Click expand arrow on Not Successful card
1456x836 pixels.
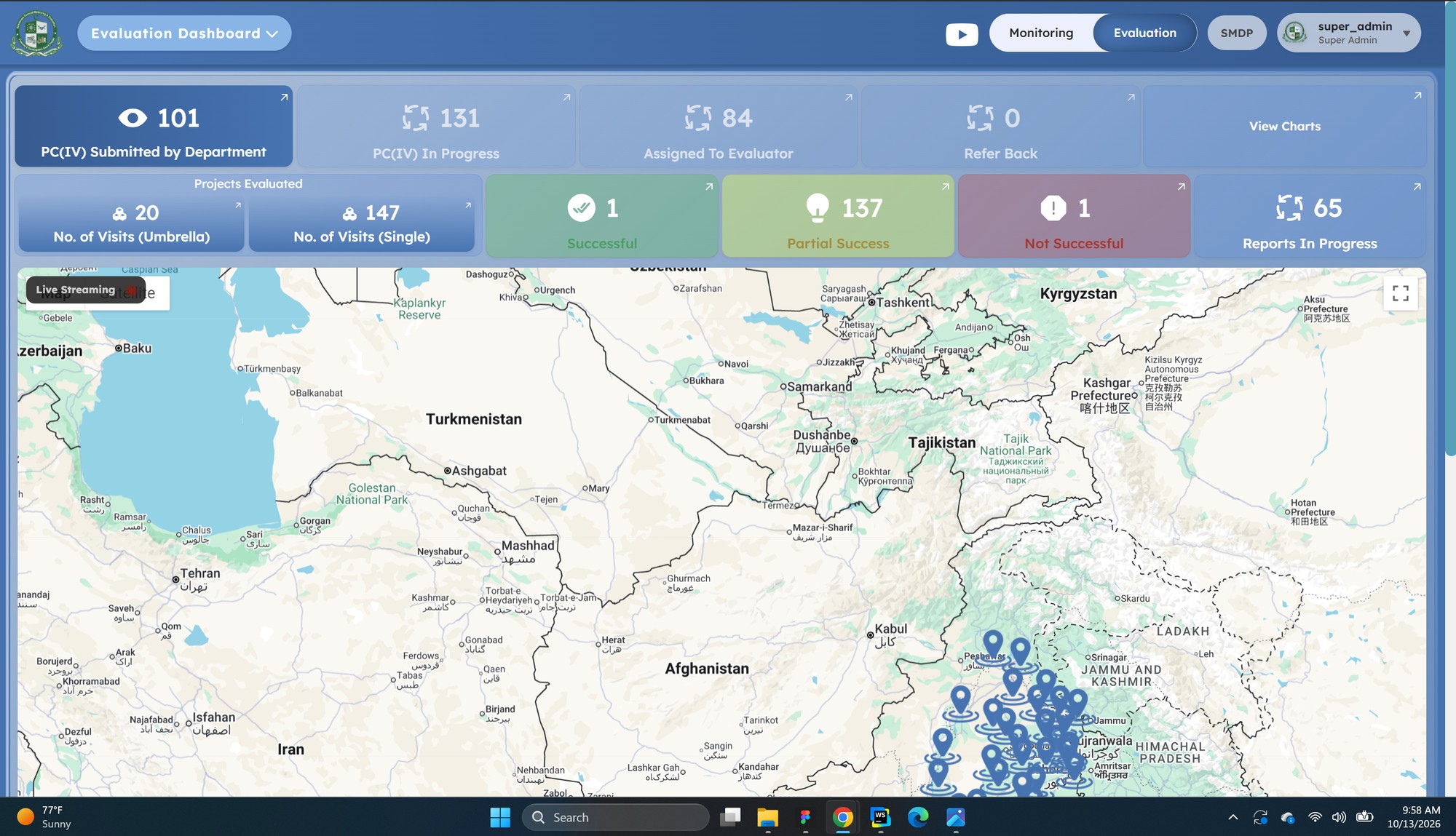pyautogui.click(x=1181, y=187)
